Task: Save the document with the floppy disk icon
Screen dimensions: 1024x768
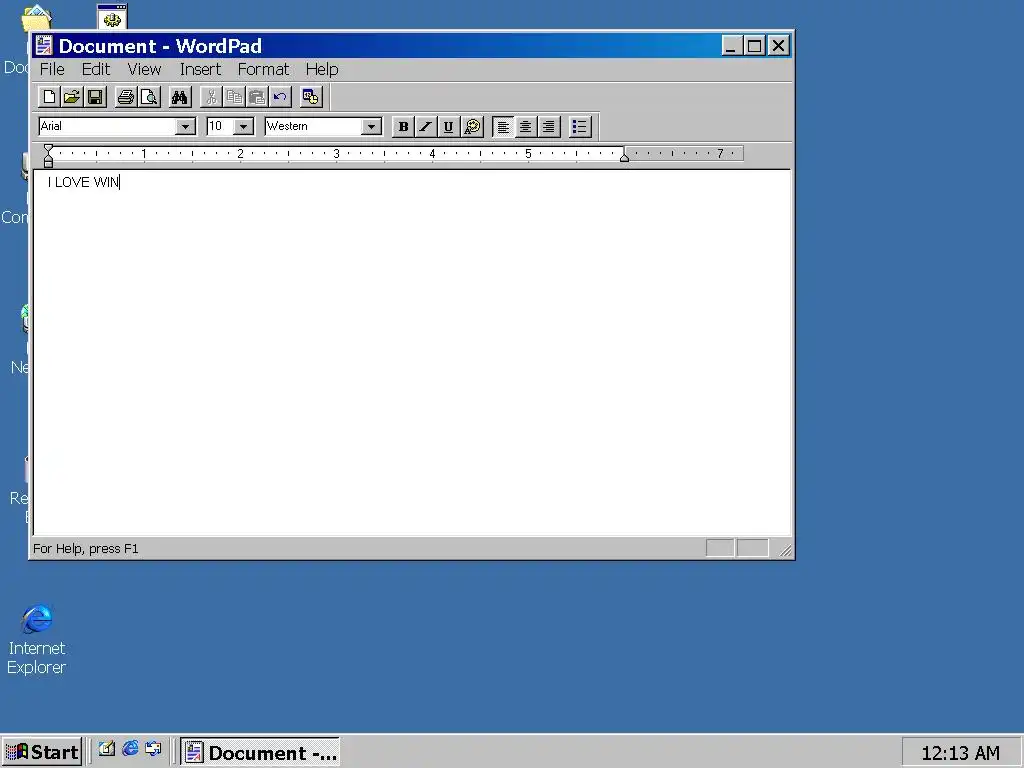Action: 95,97
